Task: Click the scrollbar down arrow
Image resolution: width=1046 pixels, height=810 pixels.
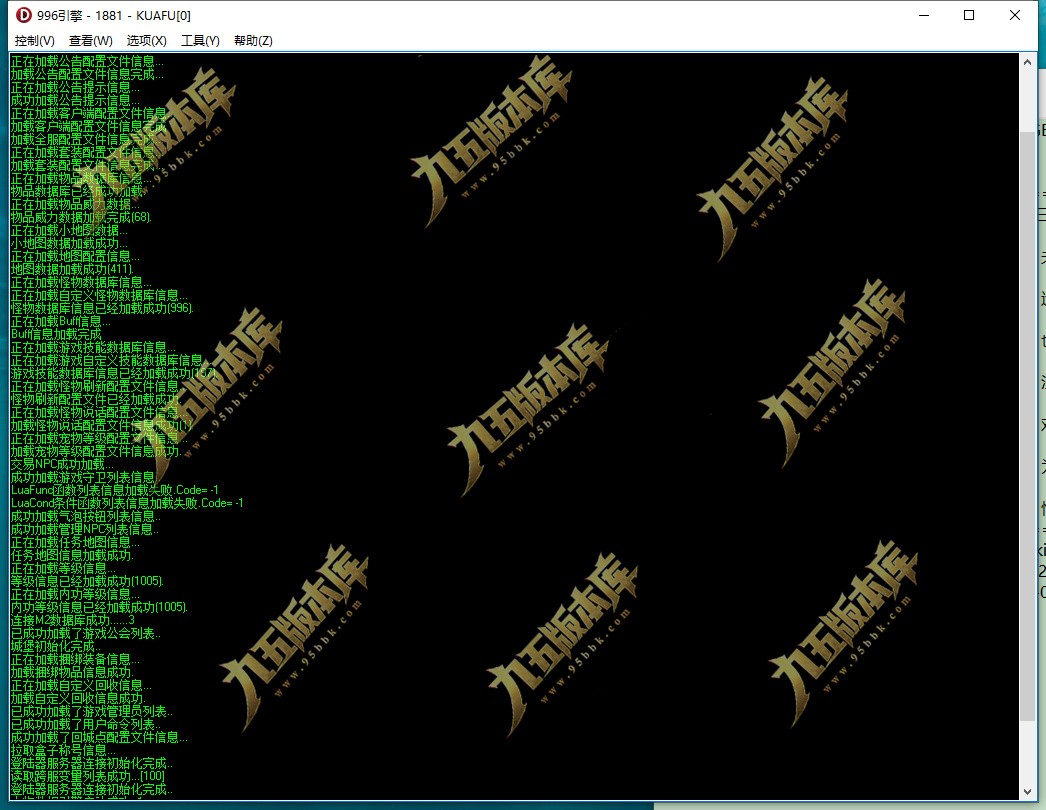Action: (x=1027, y=791)
